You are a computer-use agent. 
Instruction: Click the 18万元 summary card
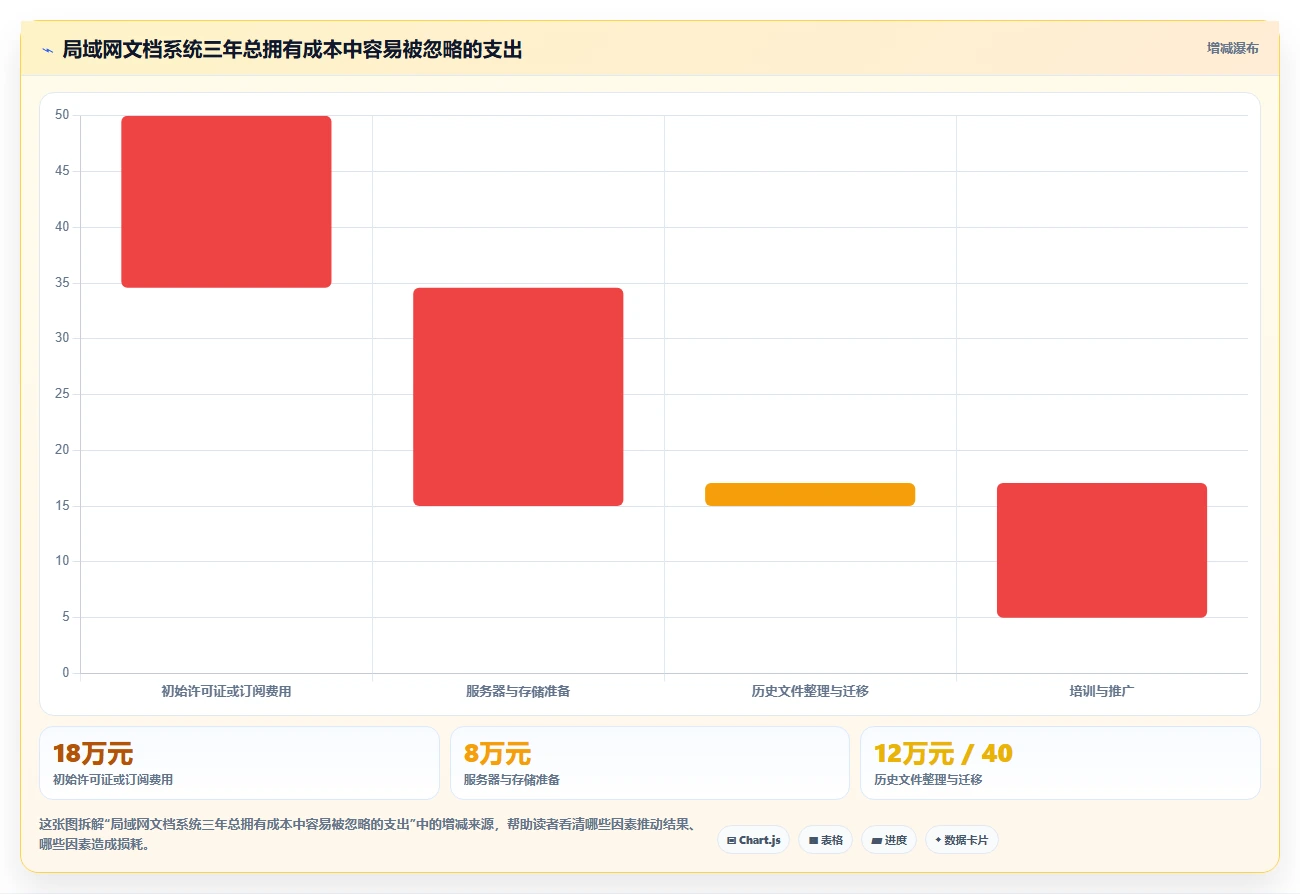tap(239, 763)
